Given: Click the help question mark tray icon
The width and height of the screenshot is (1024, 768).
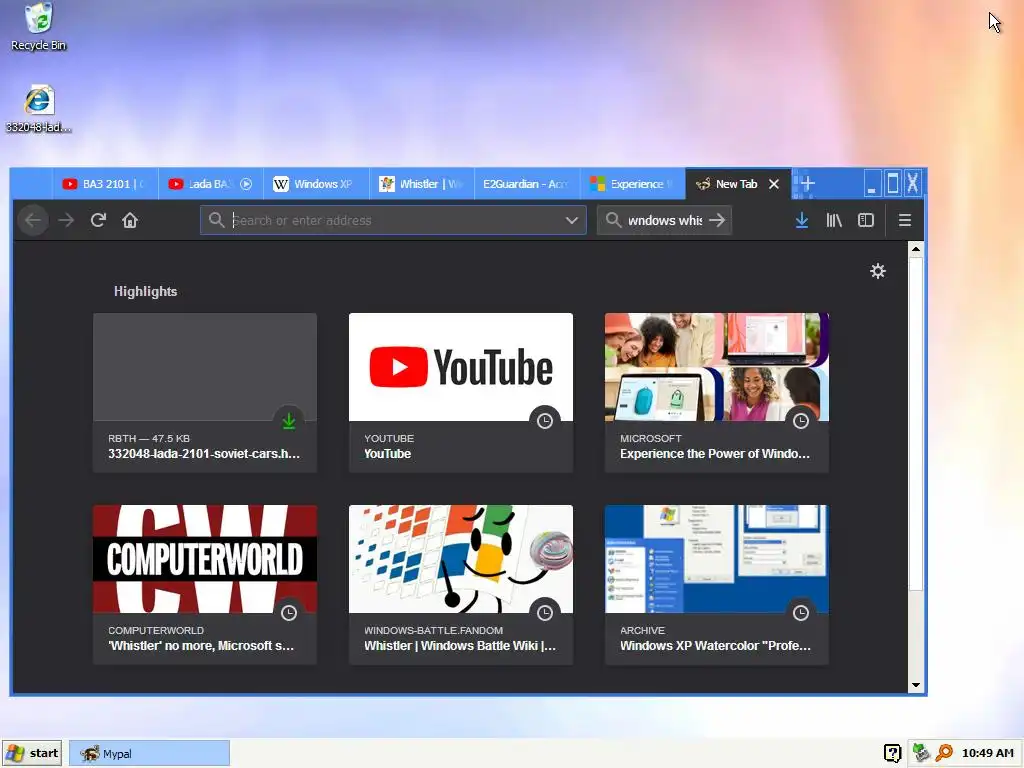Looking at the screenshot, I should coord(892,753).
